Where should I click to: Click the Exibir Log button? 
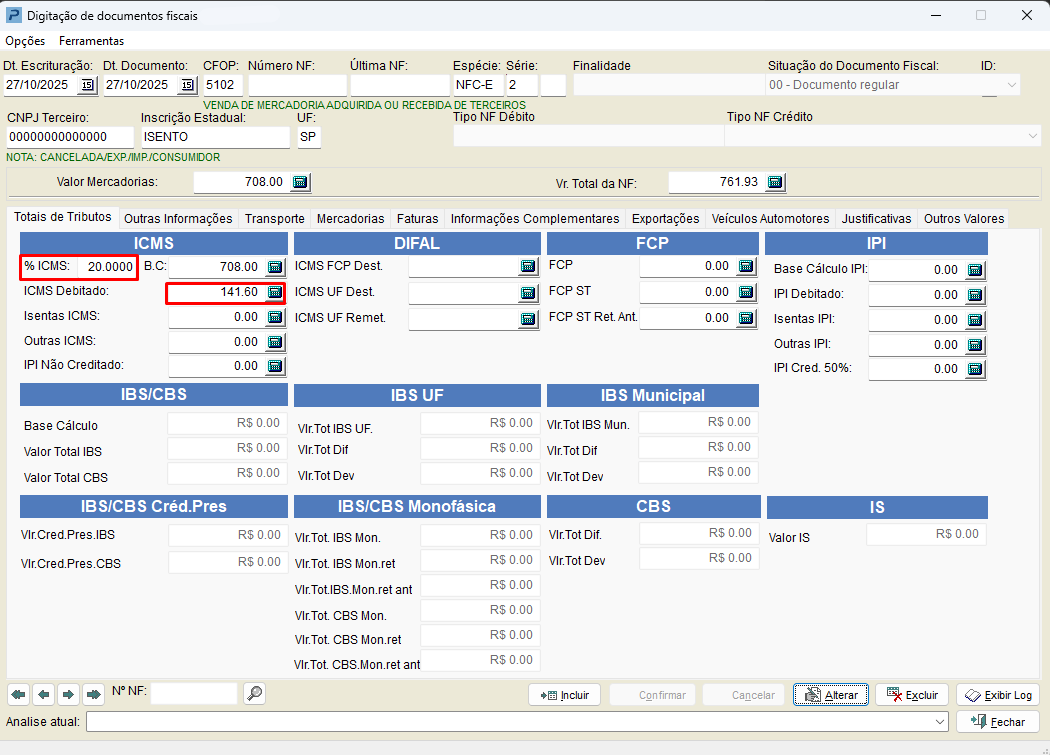pyautogui.click(x=997, y=695)
